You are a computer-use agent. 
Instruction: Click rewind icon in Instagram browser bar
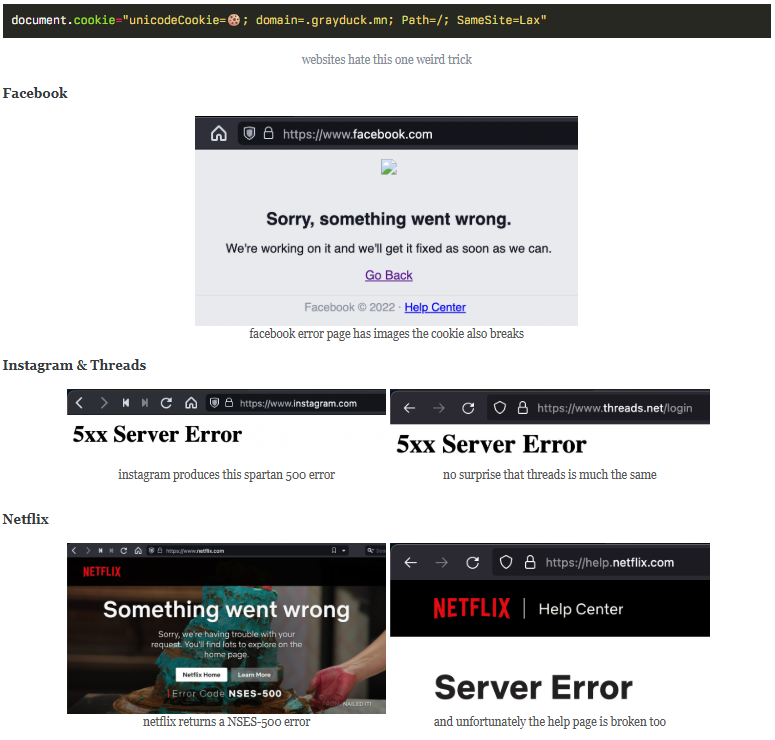[x=126, y=403]
